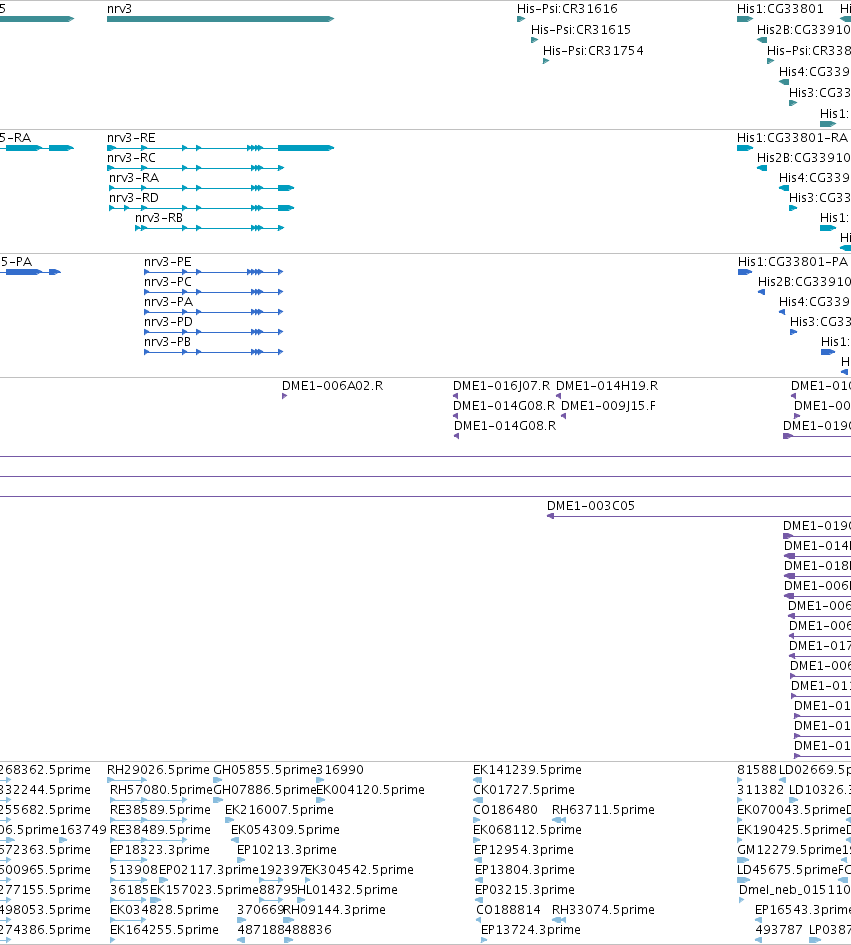Click HL01432.5prime EST label
The height and width of the screenshot is (945, 851).
(347, 890)
